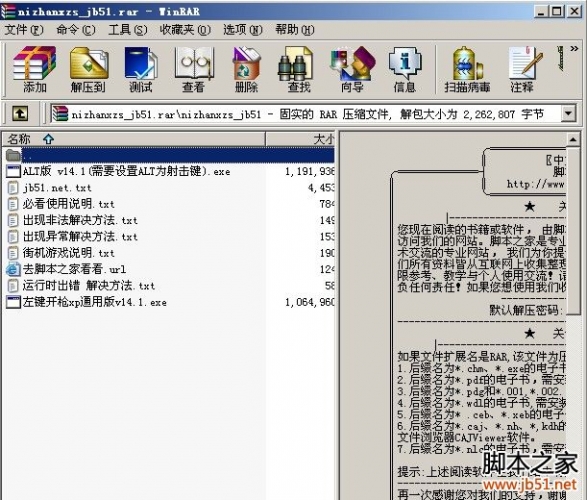Open the 收藏夹(O) menu
This screenshot has width=587, height=500.
coord(185,30)
